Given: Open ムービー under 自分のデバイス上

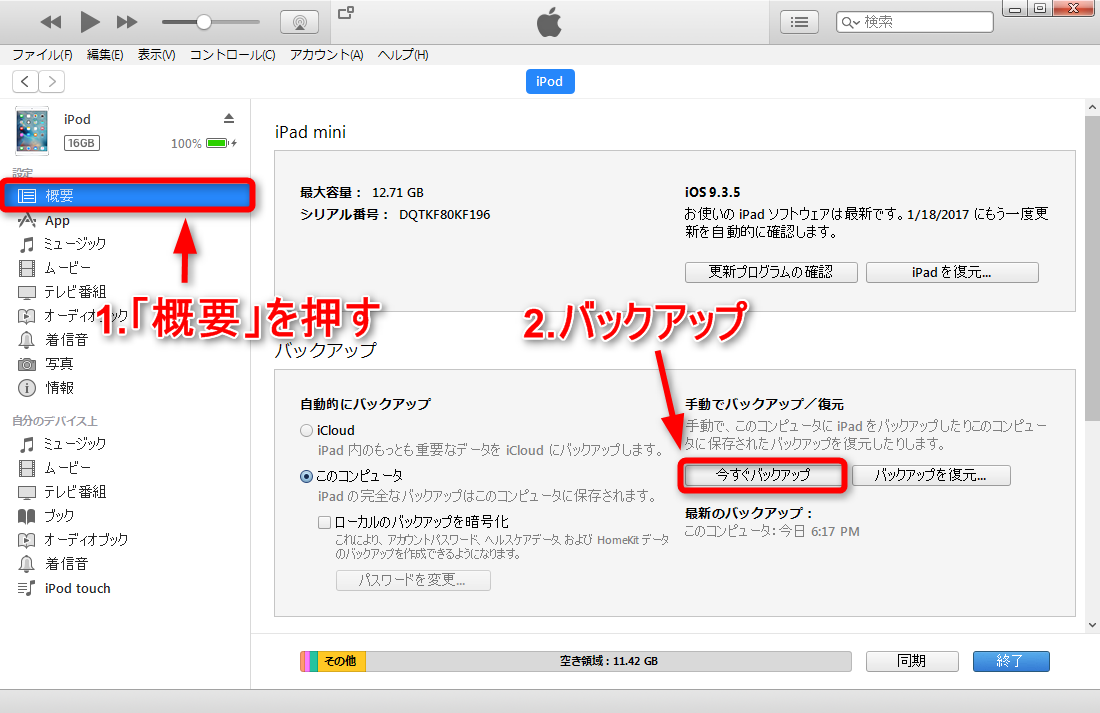Looking at the screenshot, I should (67, 468).
